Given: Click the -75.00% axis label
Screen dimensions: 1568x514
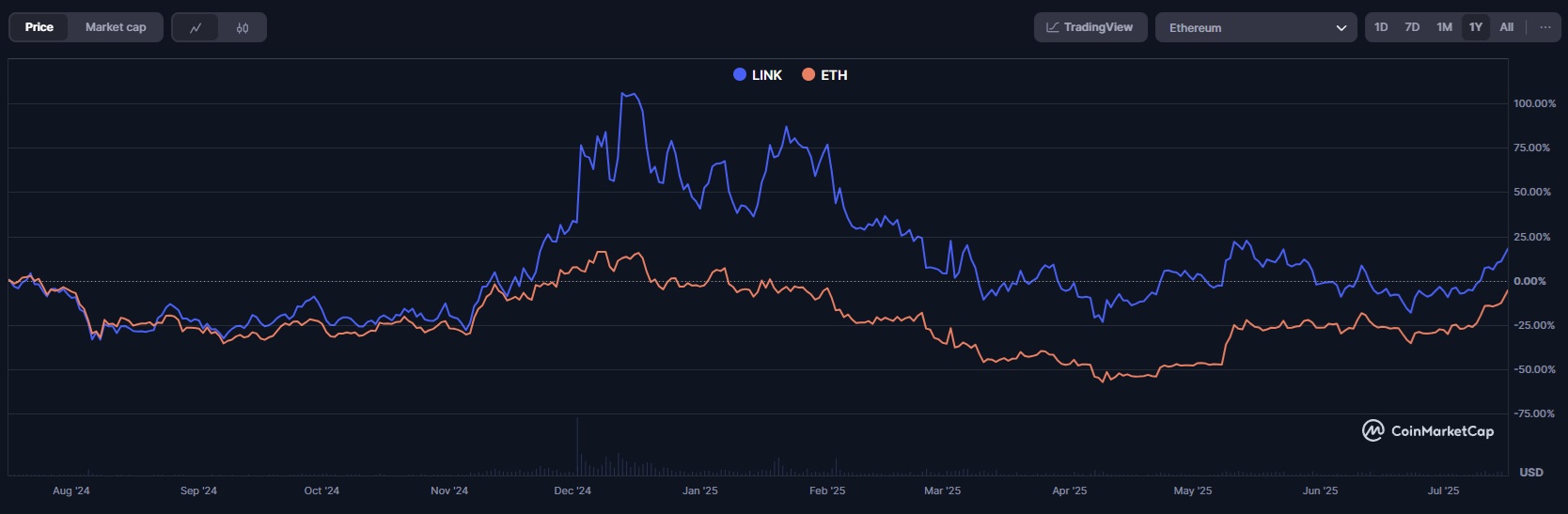Looking at the screenshot, I should click(1533, 413).
